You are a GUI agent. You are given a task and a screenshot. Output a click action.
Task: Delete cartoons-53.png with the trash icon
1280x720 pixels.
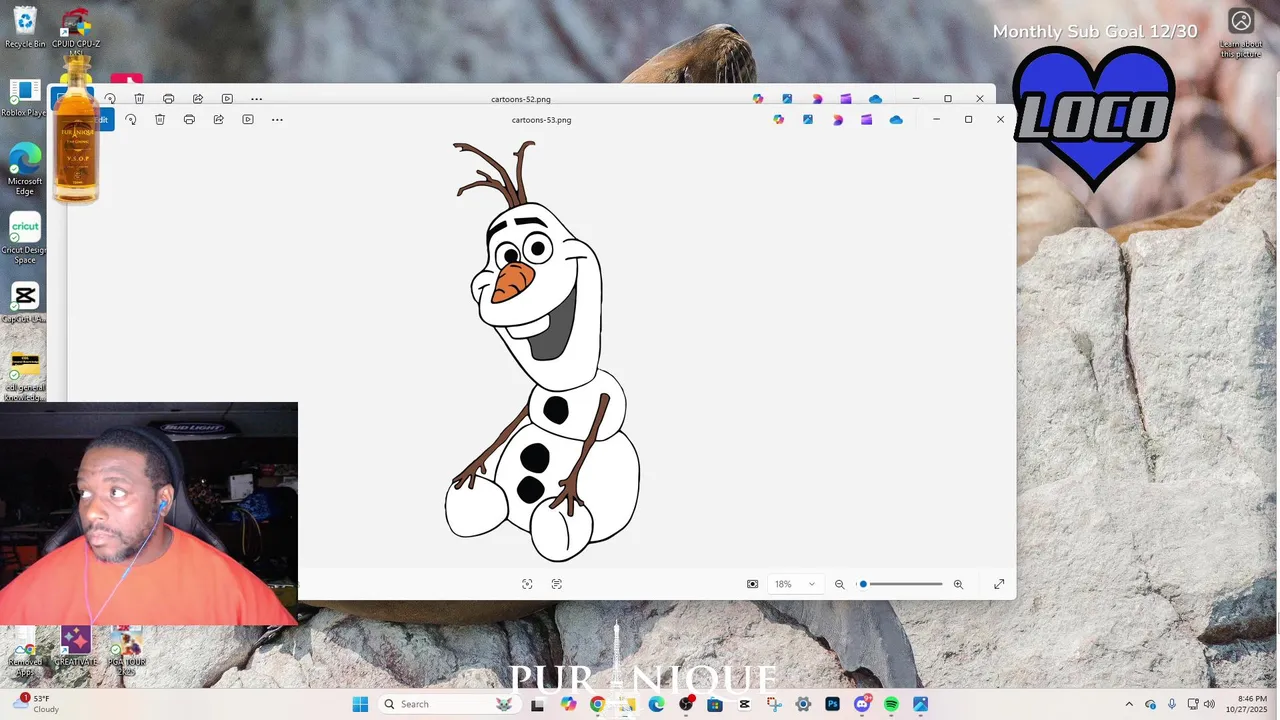point(160,120)
